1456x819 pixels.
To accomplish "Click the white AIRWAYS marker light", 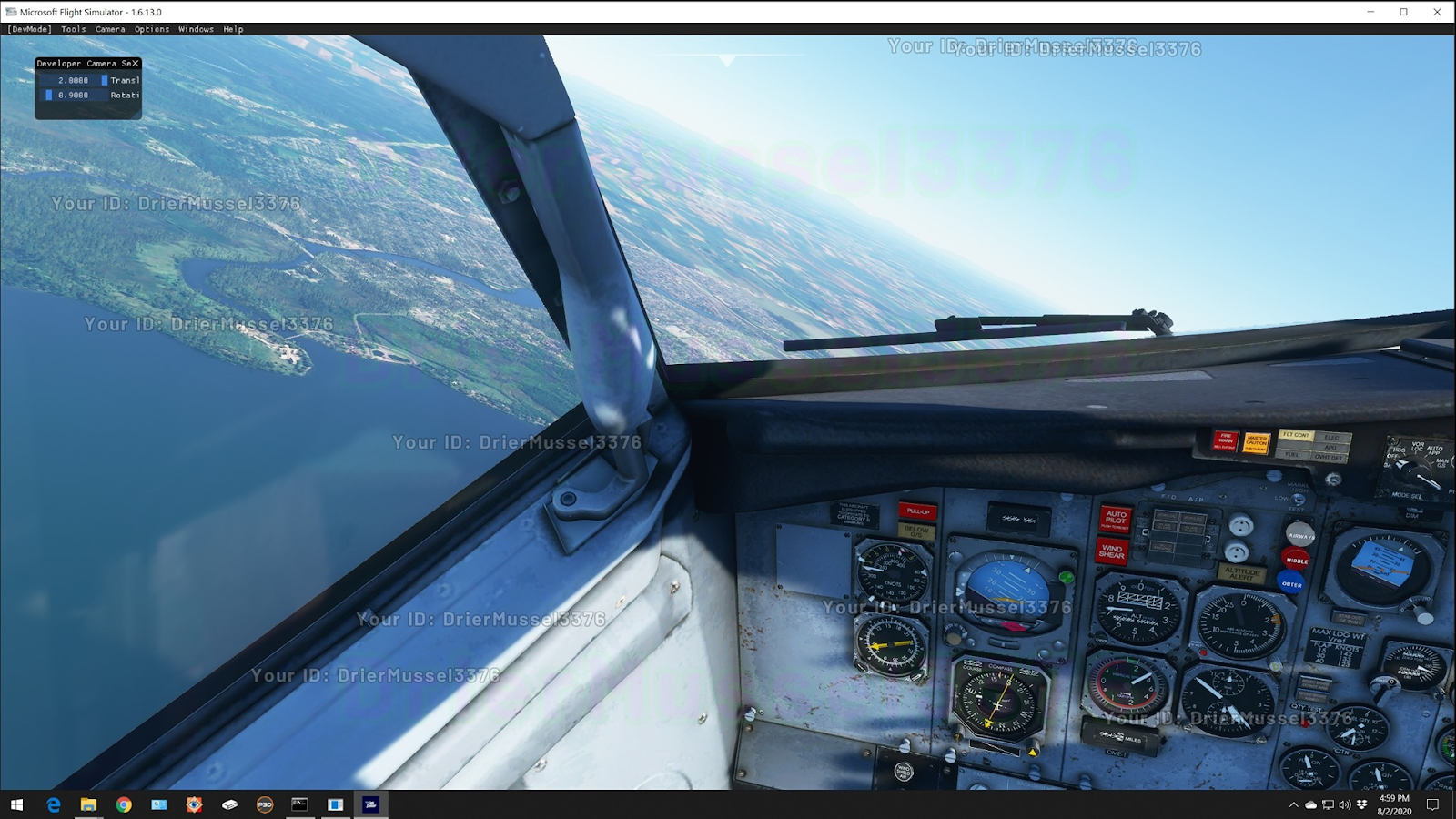I will (x=1299, y=534).
